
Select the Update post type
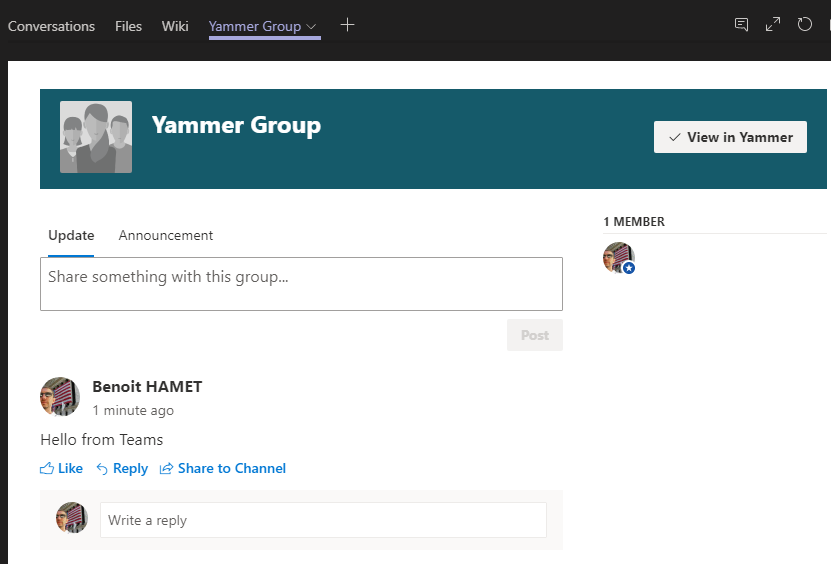point(71,236)
